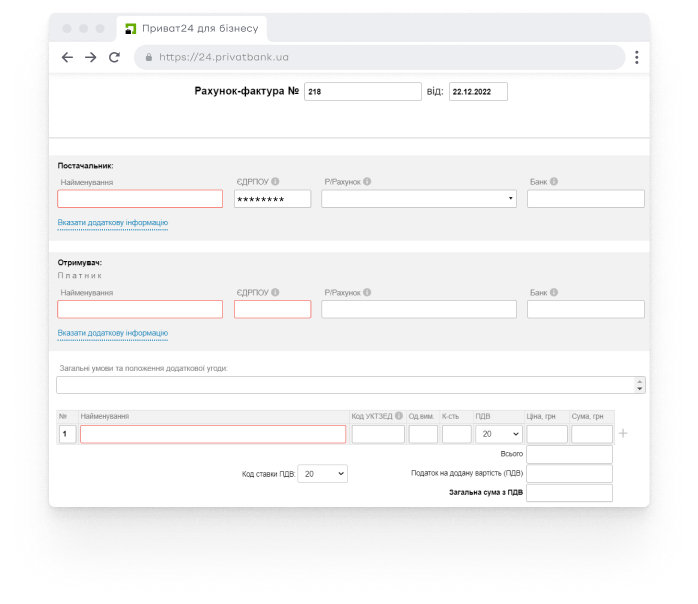Open the ПДВ rate dropdown in row 1

498,434
